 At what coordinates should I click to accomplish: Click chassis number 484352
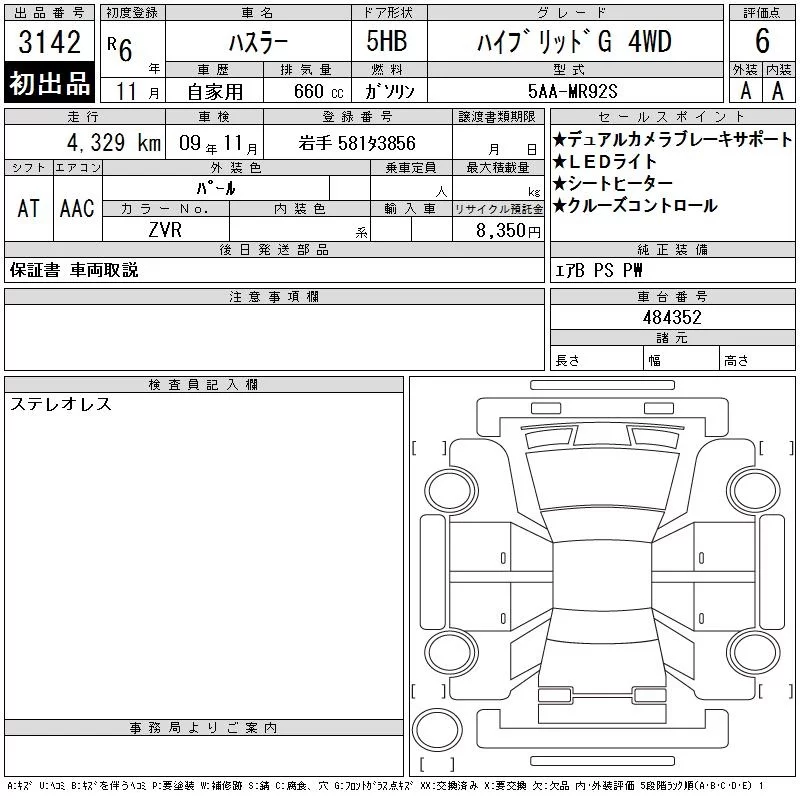(x=672, y=317)
